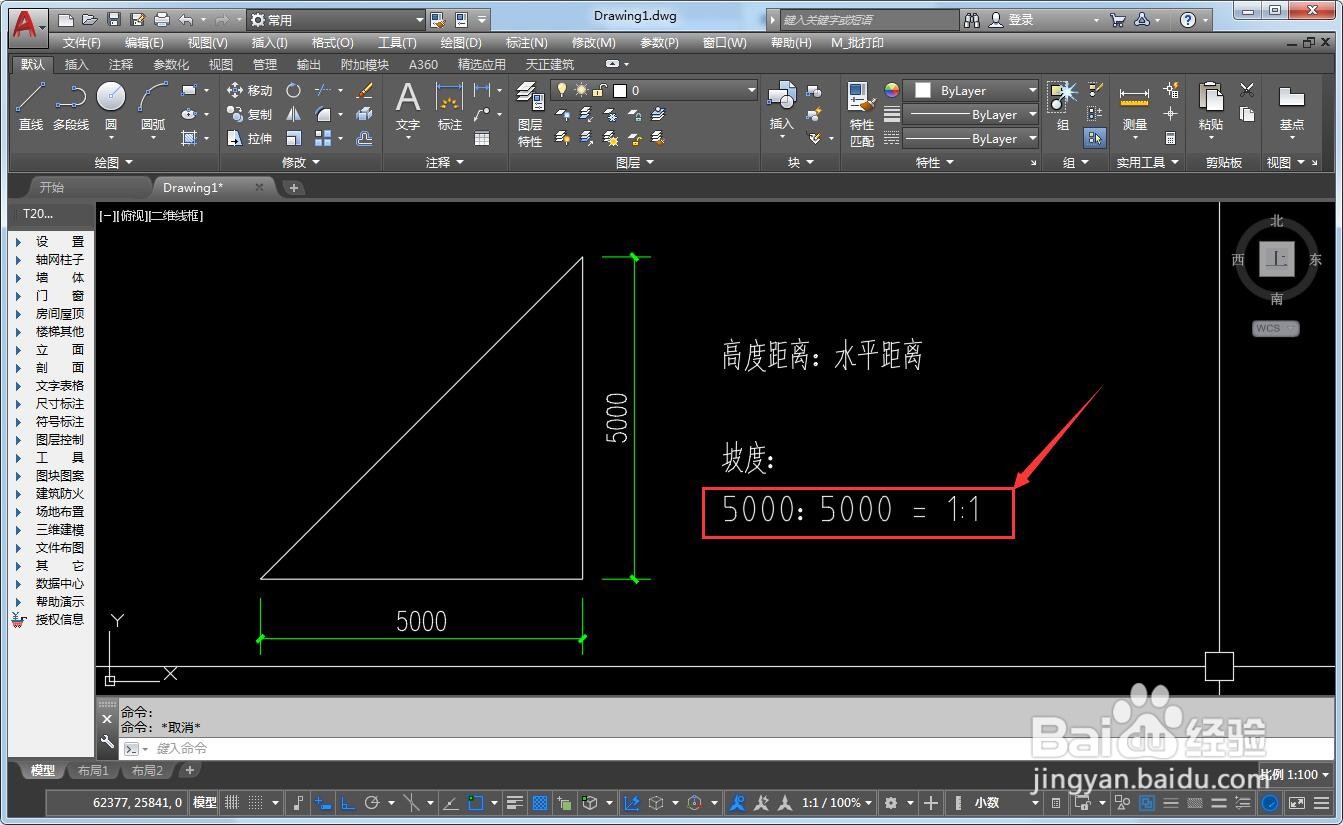The image size is (1343, 825).
Task: Open the 修改(M) menu
Action: pos(593,43)
